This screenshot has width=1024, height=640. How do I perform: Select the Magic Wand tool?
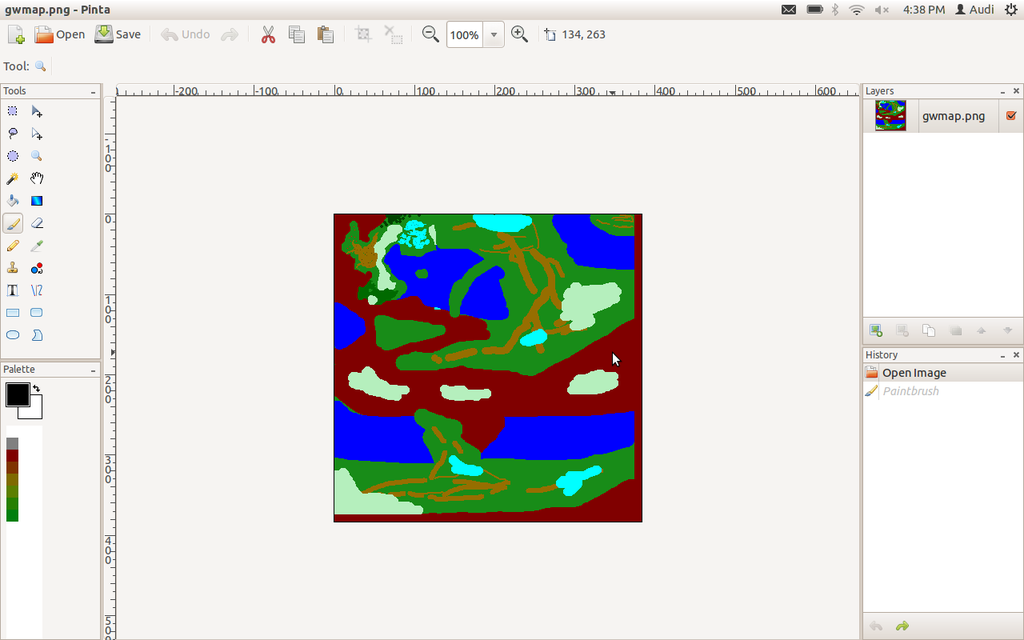(13, 178)
